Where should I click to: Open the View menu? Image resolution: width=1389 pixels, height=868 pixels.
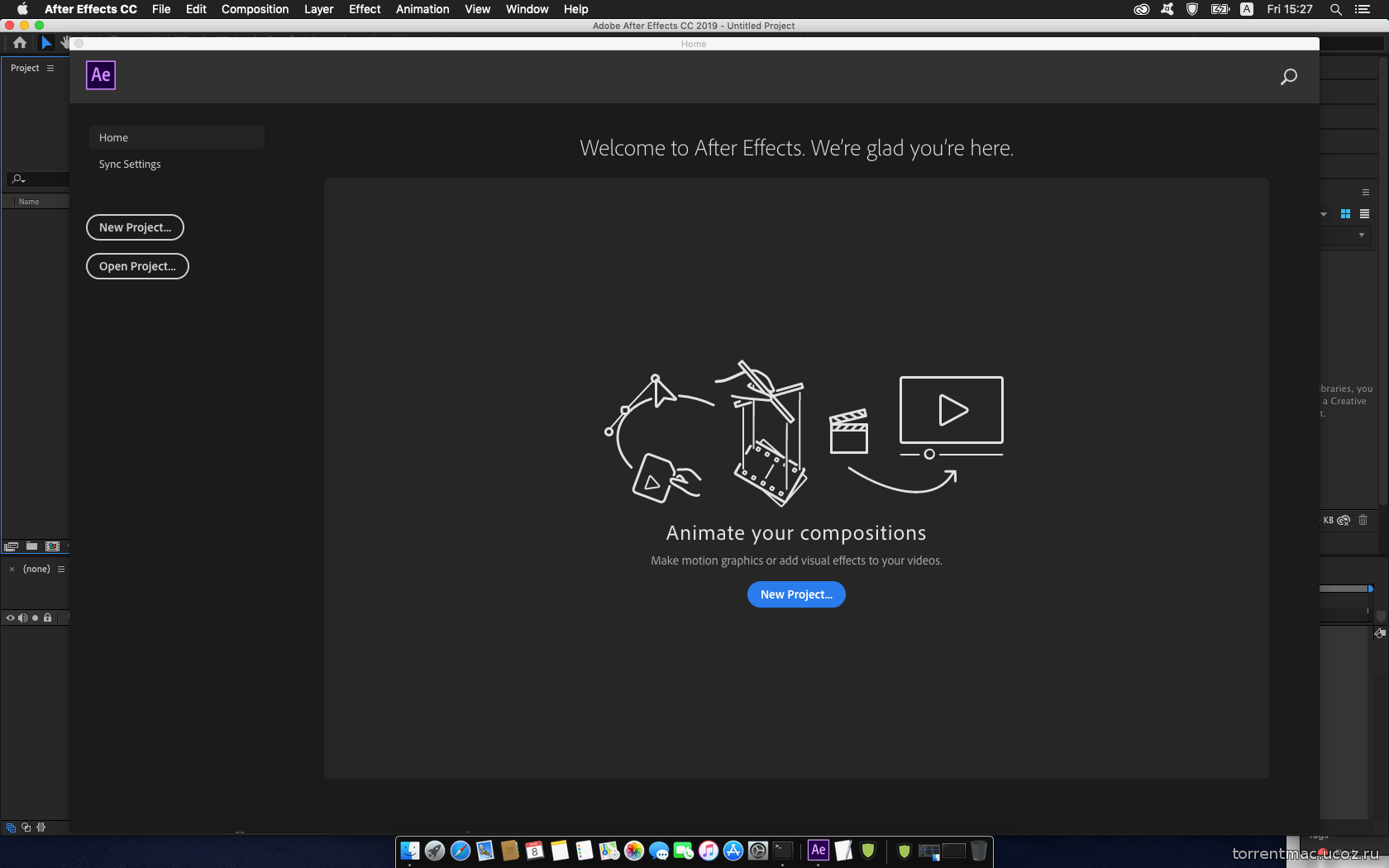[477, 9]
